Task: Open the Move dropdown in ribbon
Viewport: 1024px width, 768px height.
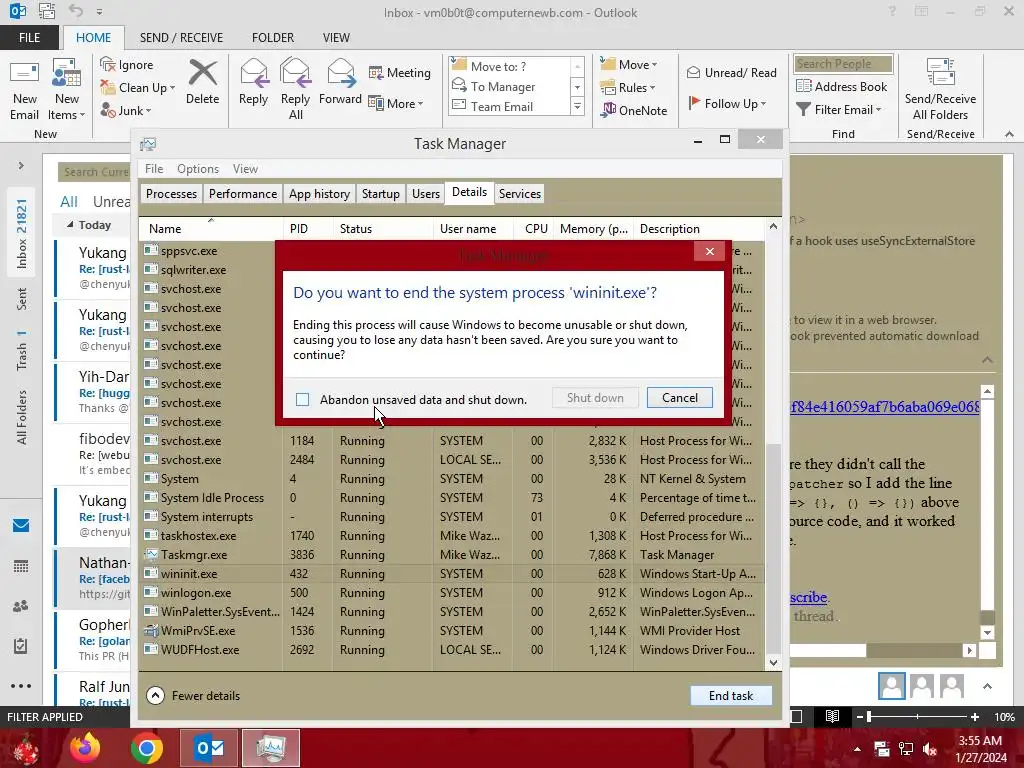Action: (x=629, y=65)
